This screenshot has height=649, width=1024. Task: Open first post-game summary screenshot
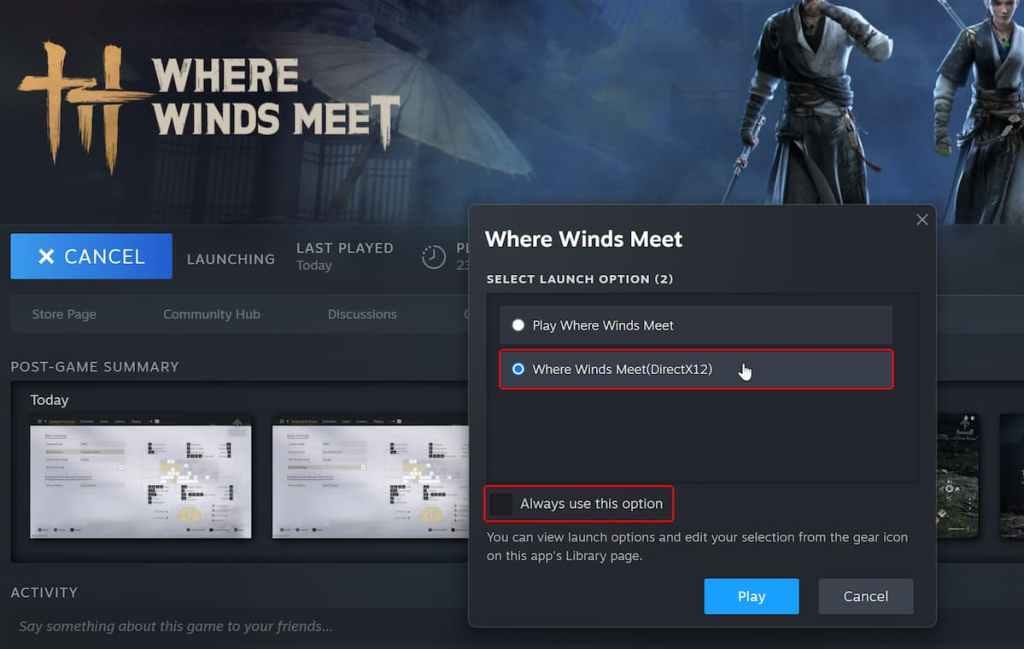140,479
